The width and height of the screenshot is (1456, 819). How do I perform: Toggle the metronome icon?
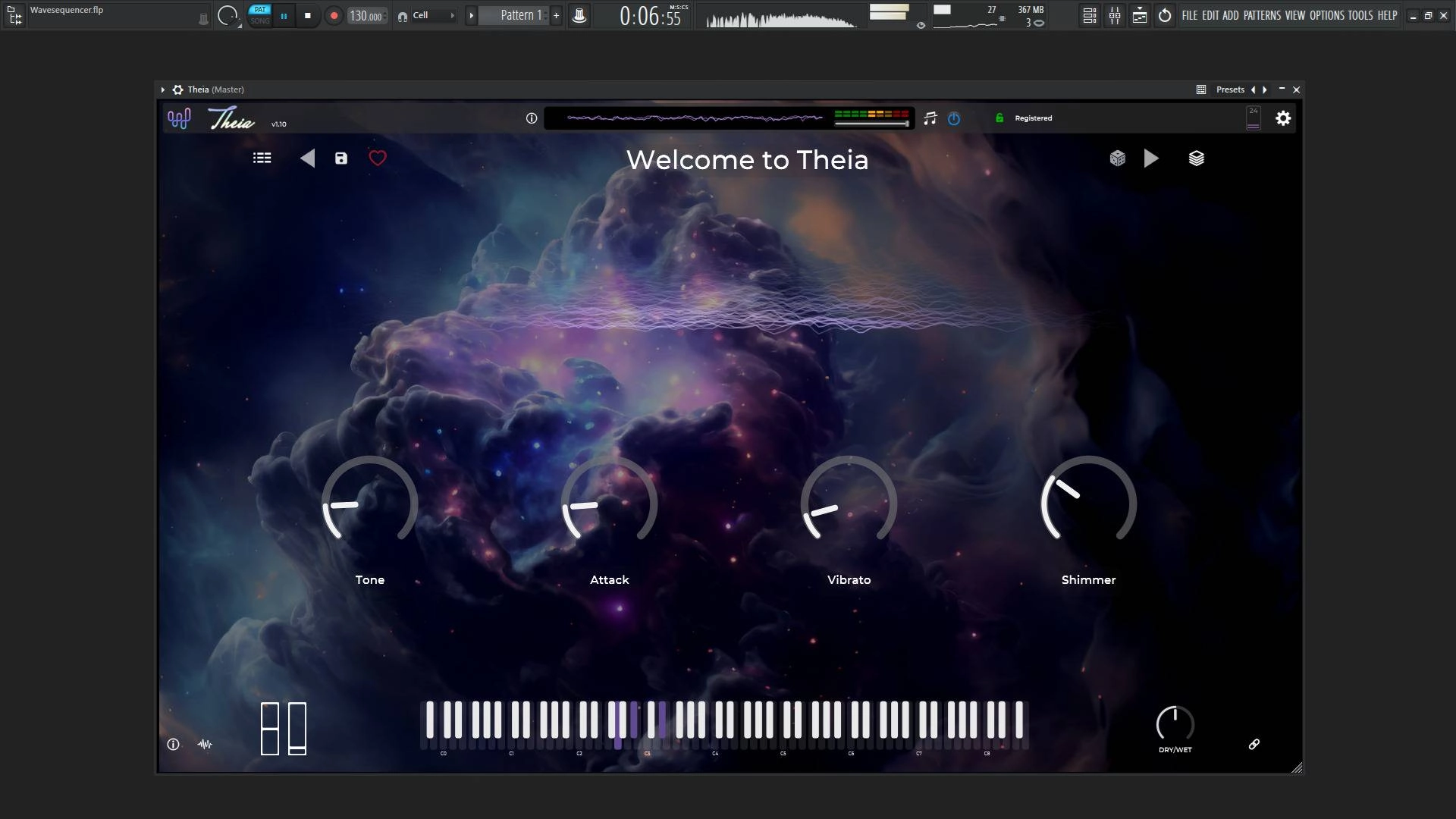pos(579,15)
